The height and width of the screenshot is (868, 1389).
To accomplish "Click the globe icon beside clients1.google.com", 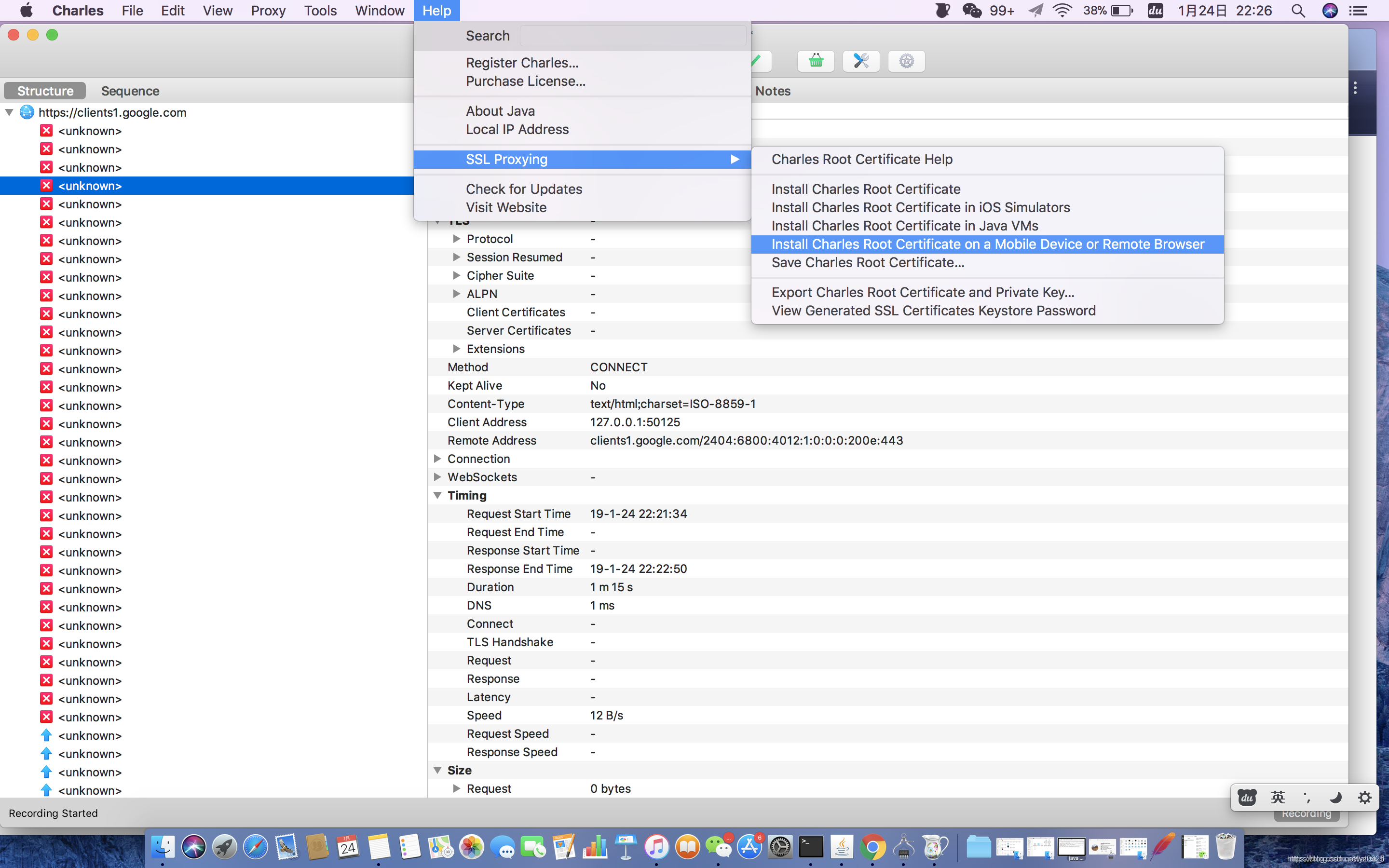I will (27, 112).
